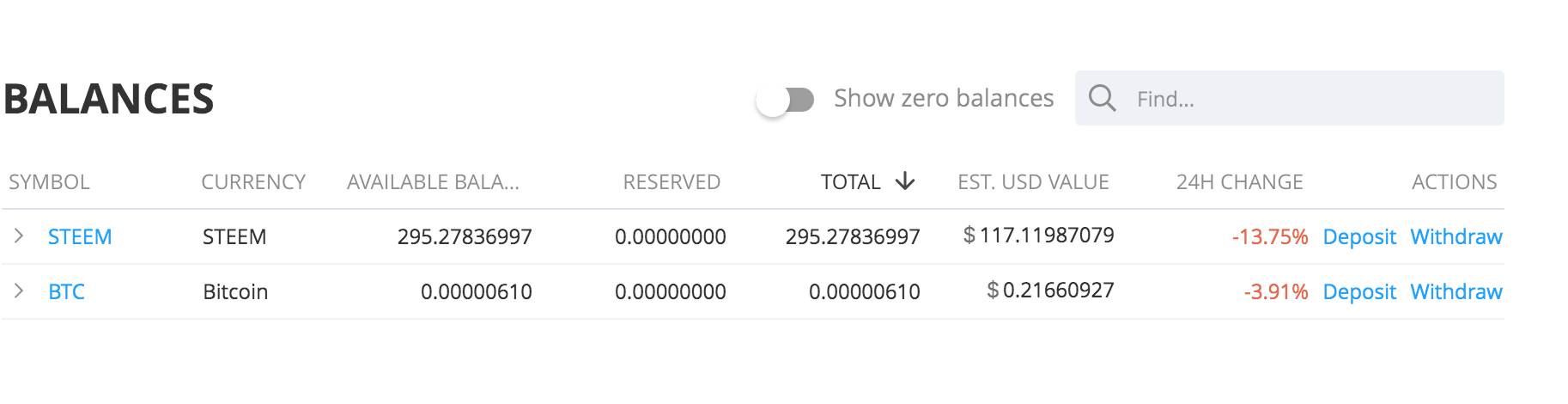The height and width of the screenshot is (404, 1568).
Task: Select STEEM total 295.27836997
Action: (x=853, y=236)
